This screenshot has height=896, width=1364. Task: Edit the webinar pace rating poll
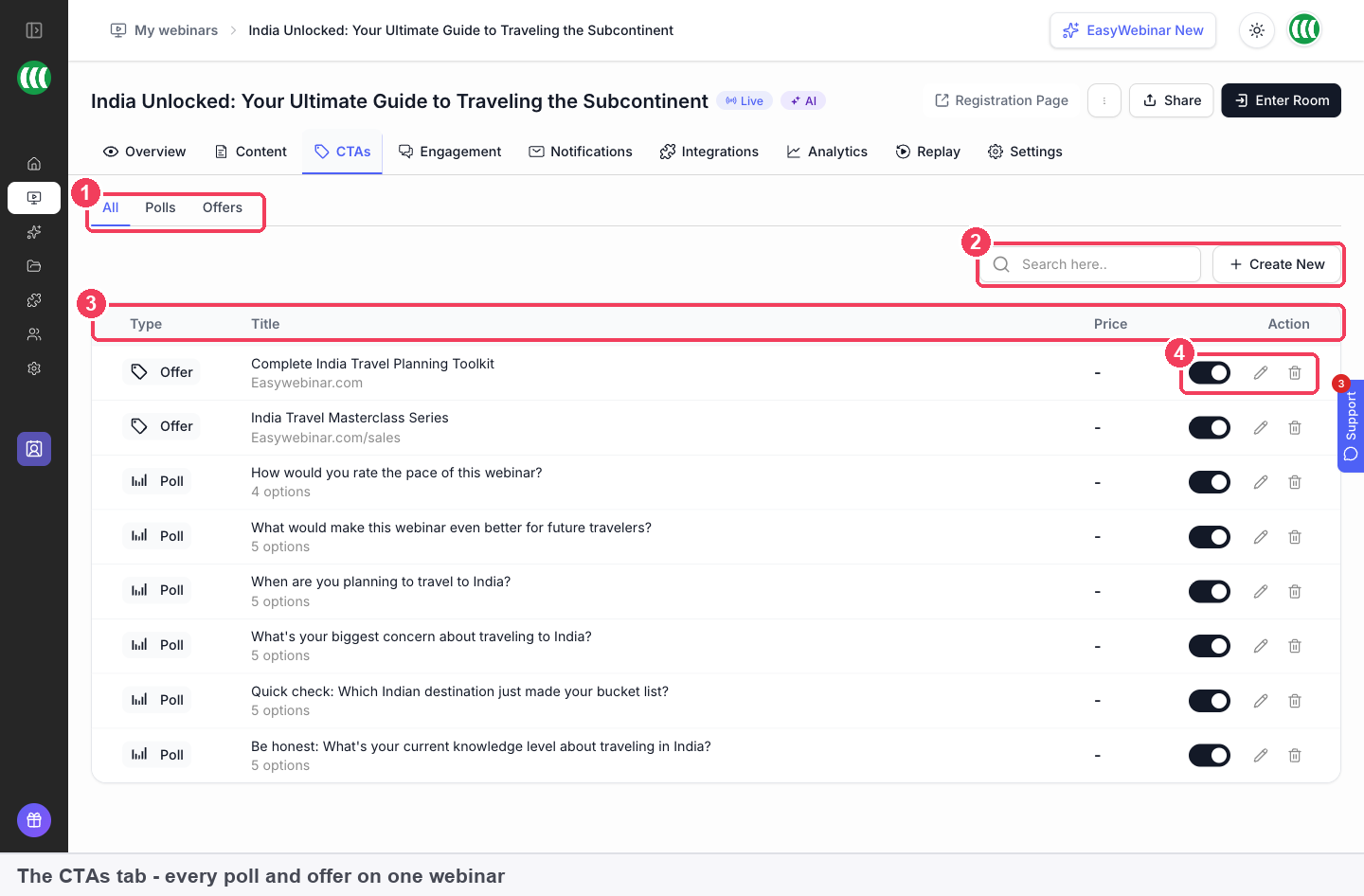[x=1261, y=482]
